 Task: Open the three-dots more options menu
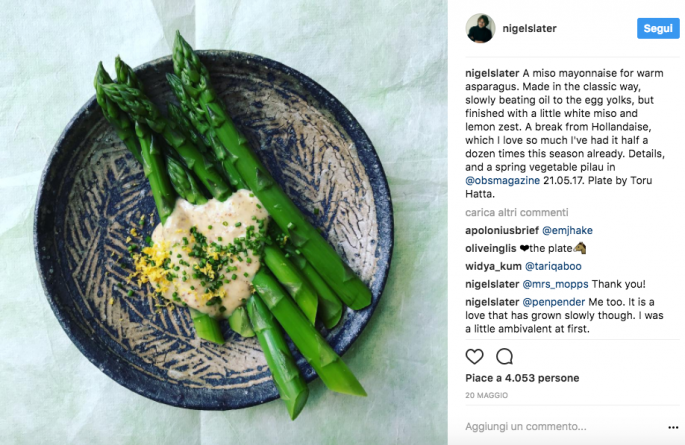click(x=673, y=427)
